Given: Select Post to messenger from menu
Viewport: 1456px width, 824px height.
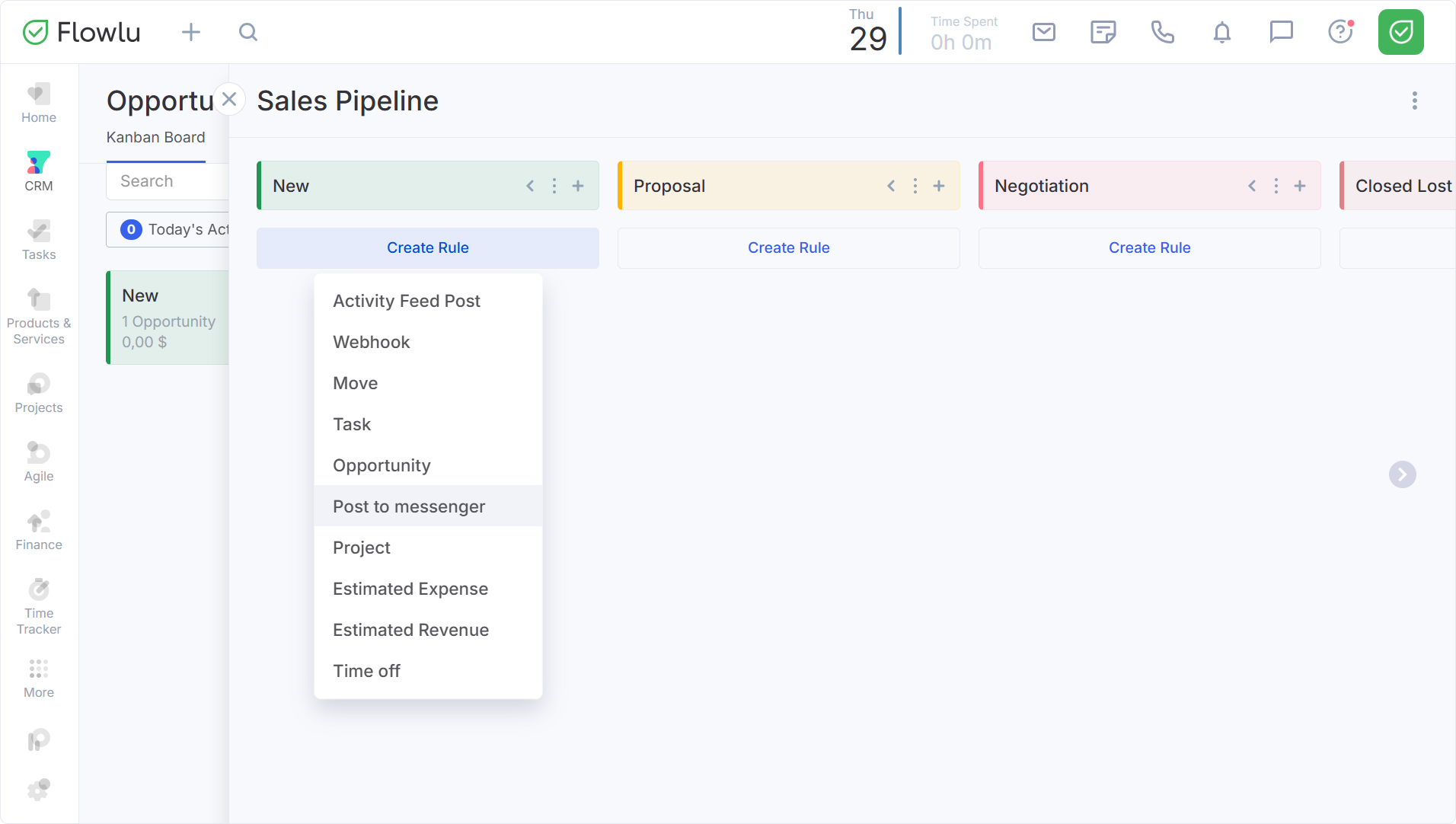Looking at the screenshot, I should (409, 506).
